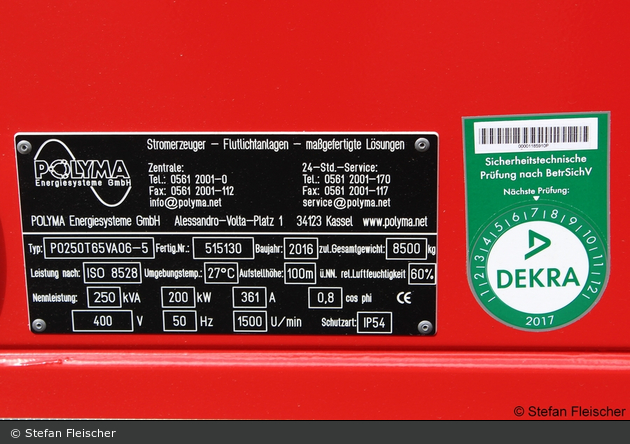Click the 'cos phi' unit text
The image size is (630, 444).
coord(358,299)
